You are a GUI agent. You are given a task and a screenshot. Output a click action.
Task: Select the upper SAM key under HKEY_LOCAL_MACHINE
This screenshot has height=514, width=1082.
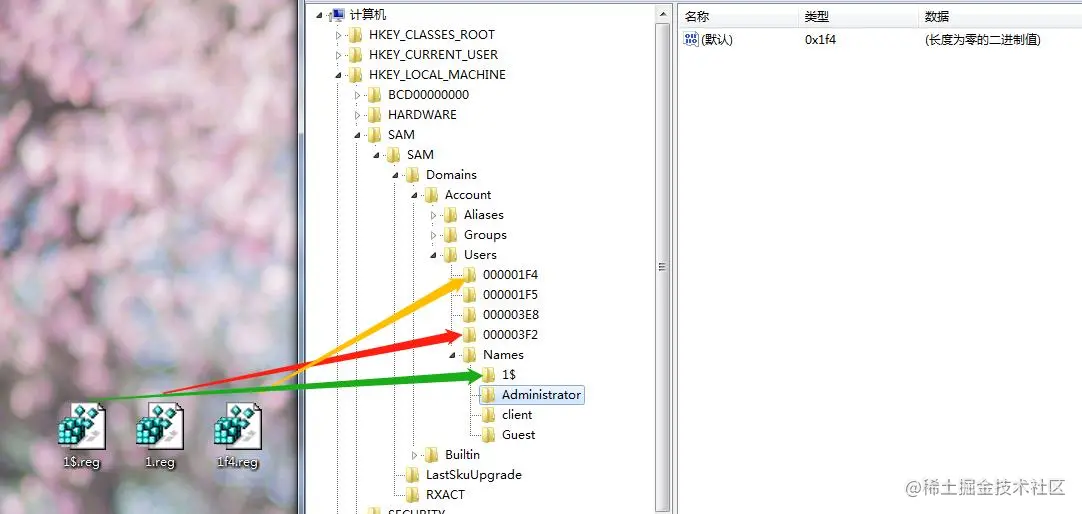[401, 135]
